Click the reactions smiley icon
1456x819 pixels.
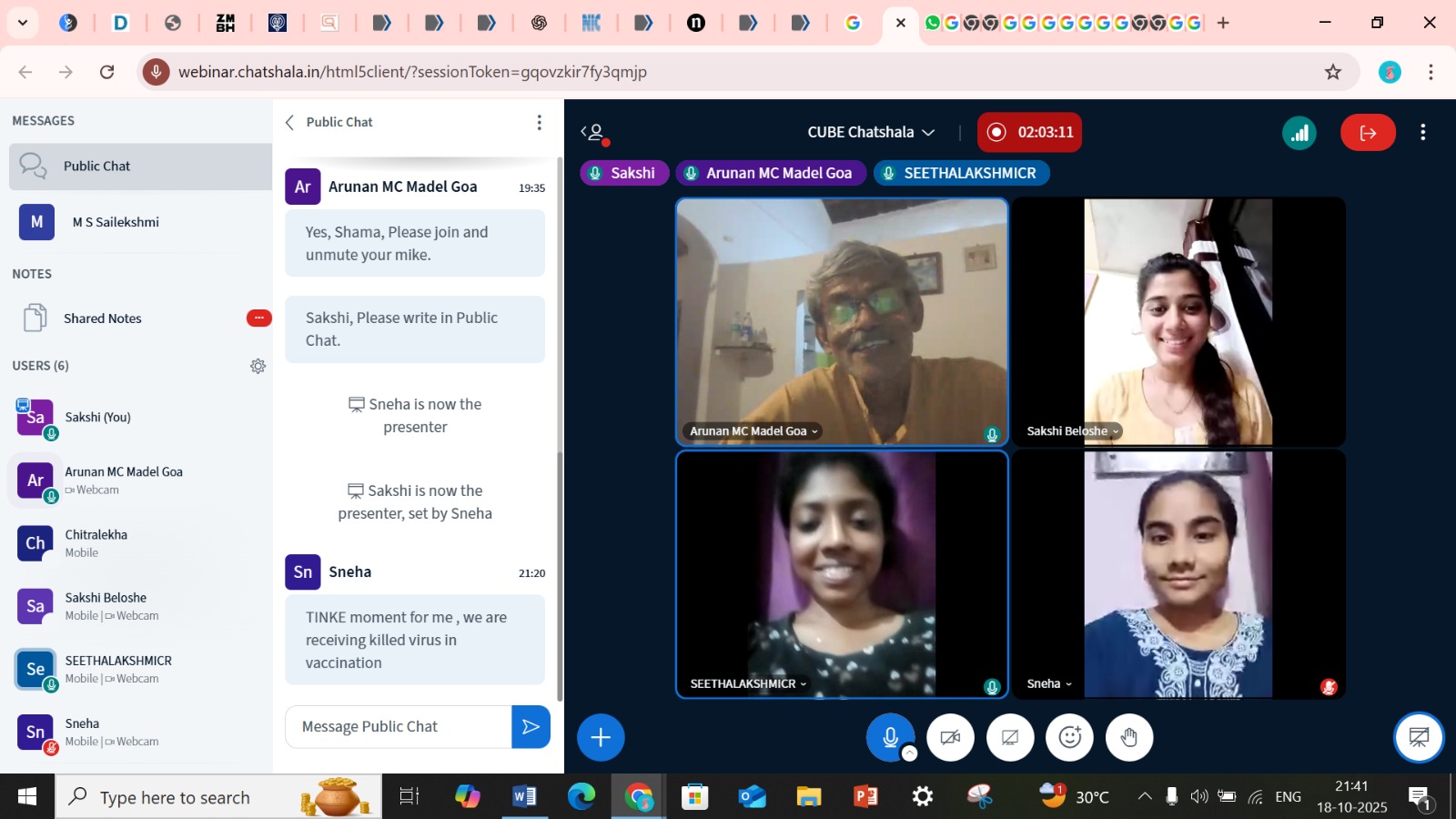[x=1069, y=737]
